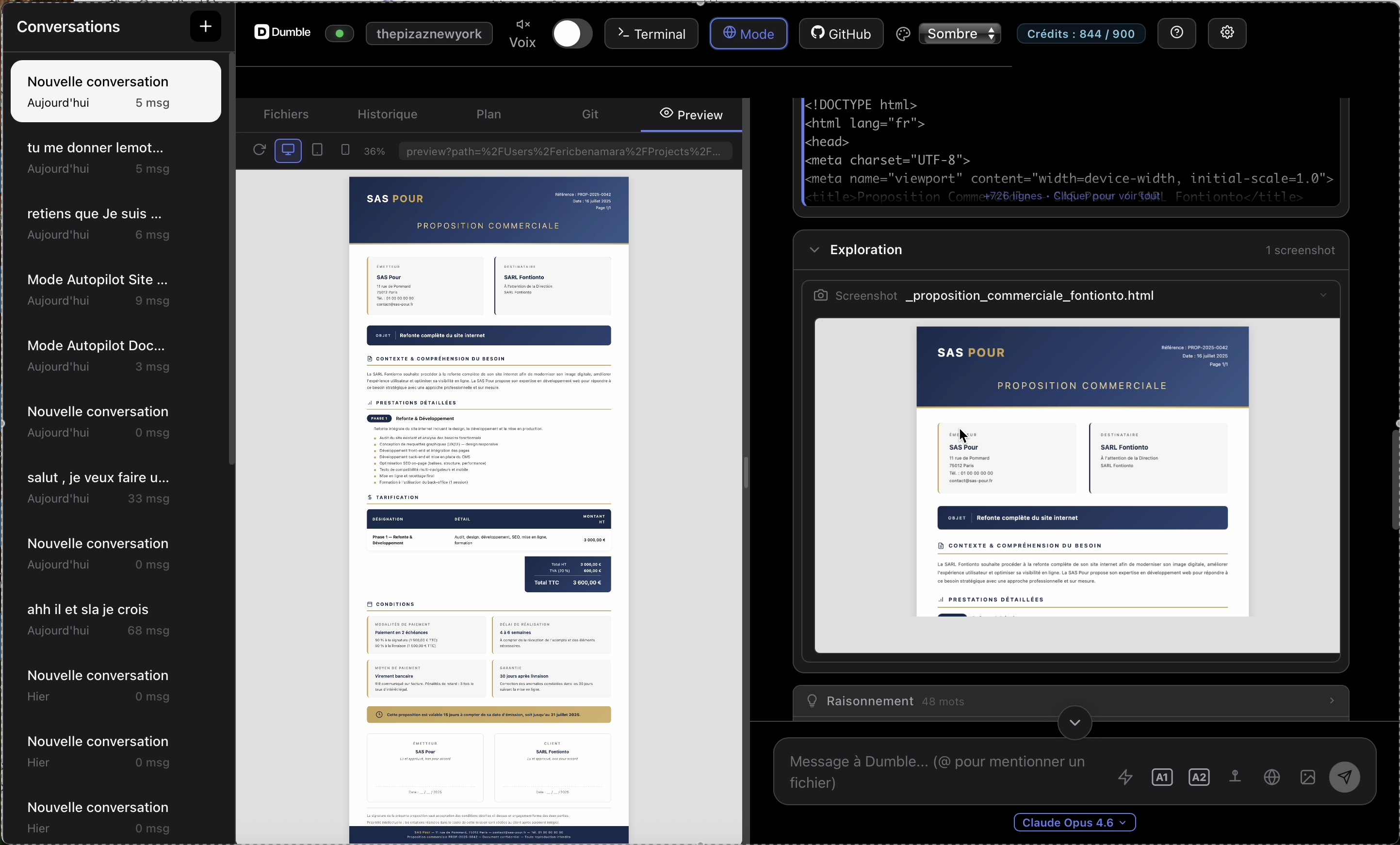This screenshot has width=1400, height=845.
Task: Switch to the Historique tab
Action: tap(387, 114)
